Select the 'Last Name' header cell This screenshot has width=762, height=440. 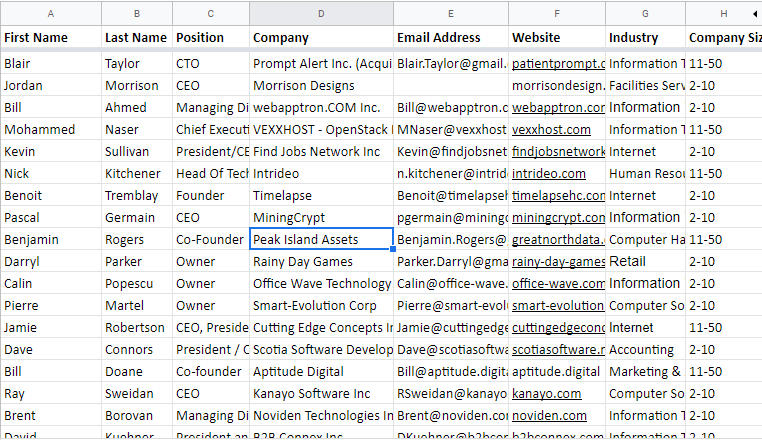[137, 37]
